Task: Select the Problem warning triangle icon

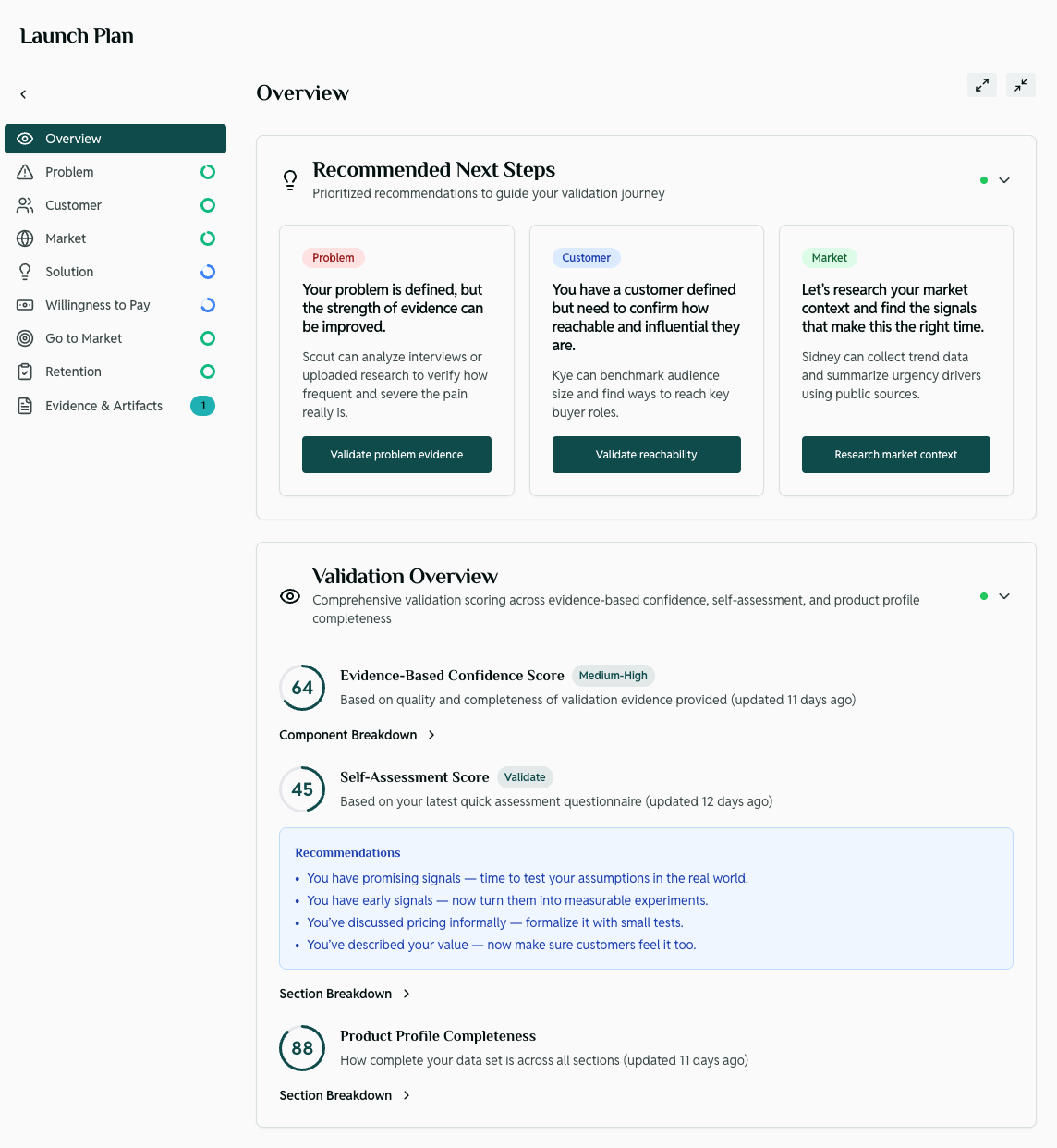Action: [x=25, y=172]
